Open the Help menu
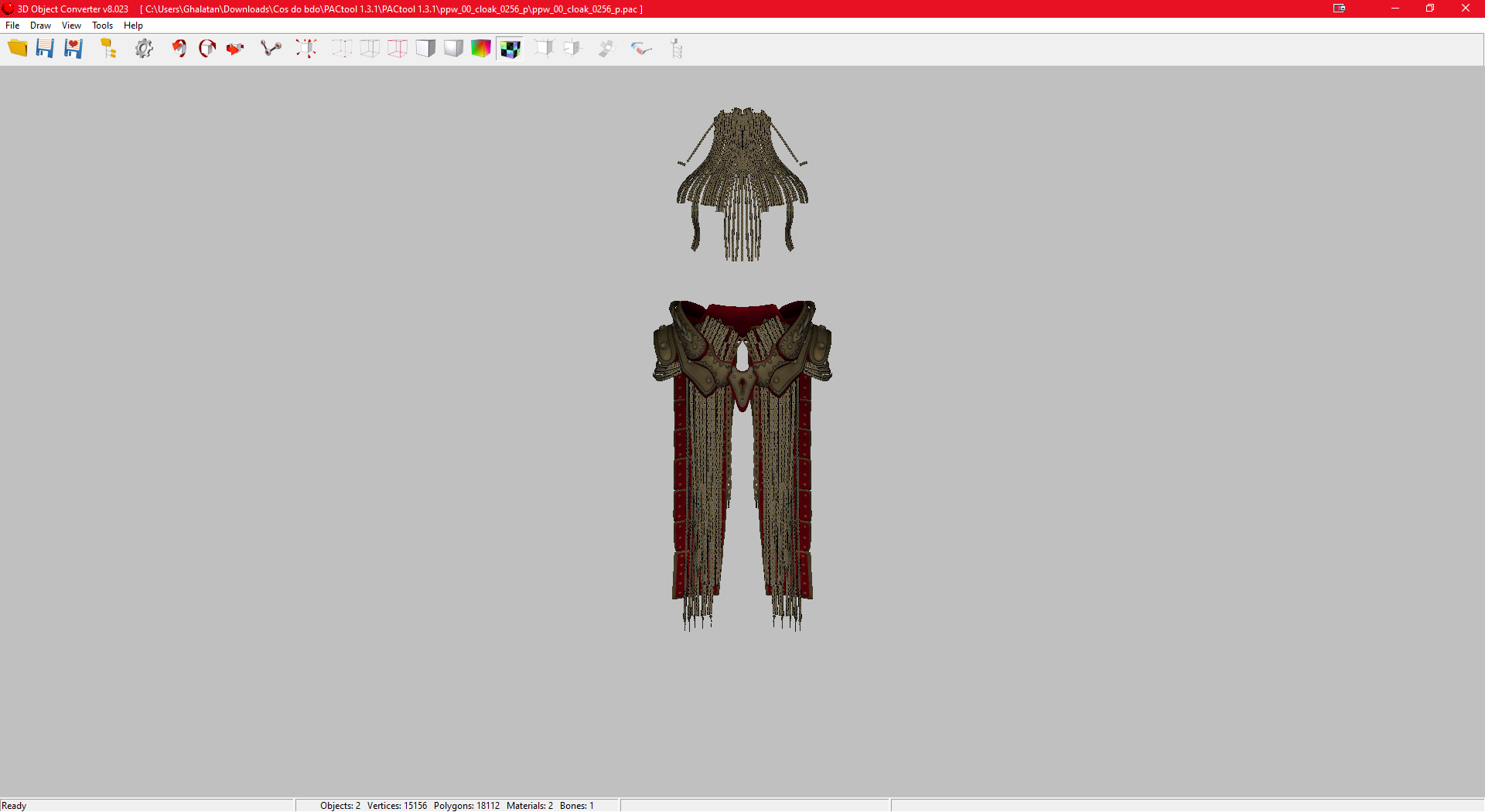Screen dimensions: 1485x812 133,26
